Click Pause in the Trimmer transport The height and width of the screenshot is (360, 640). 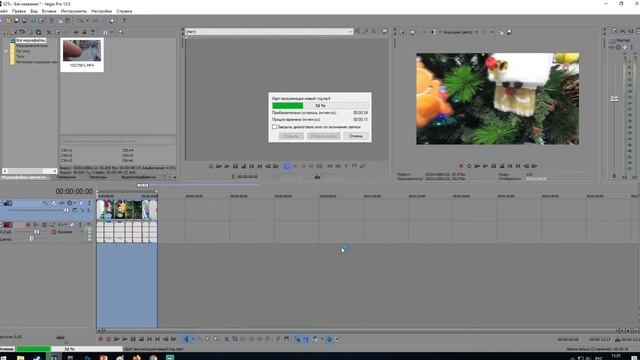[x=235, y=166]
